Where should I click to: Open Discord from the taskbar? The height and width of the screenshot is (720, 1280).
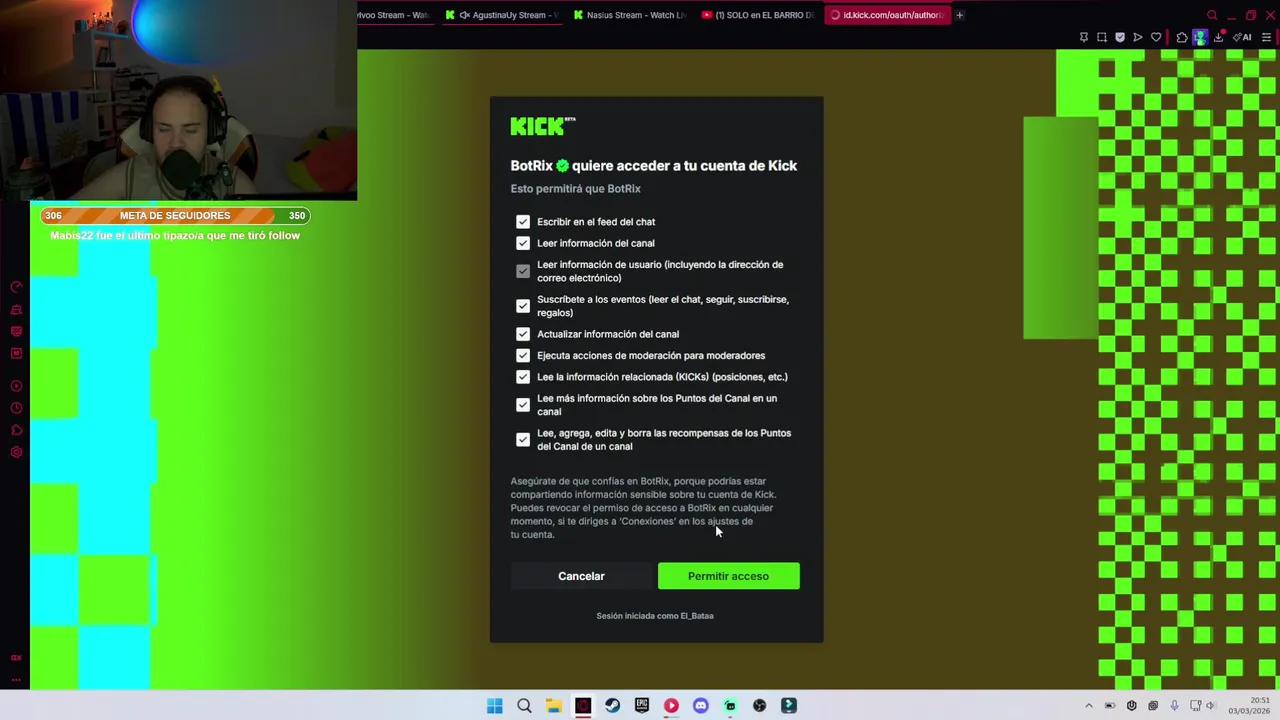point(701,706)
